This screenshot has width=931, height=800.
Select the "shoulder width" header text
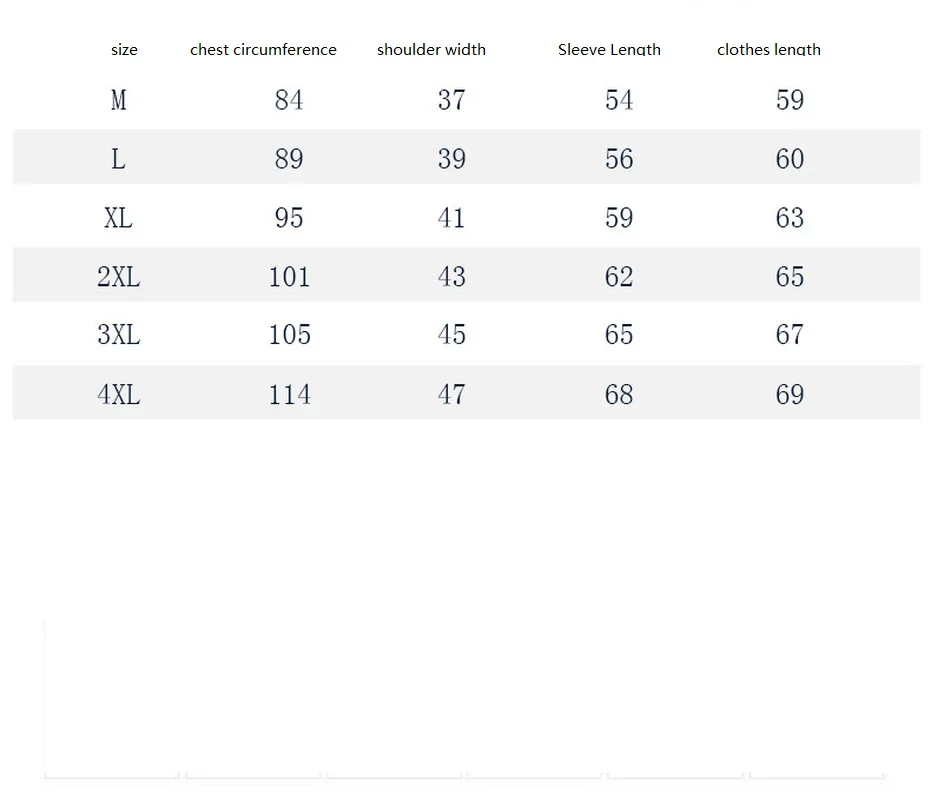click(x=431, y=50)
